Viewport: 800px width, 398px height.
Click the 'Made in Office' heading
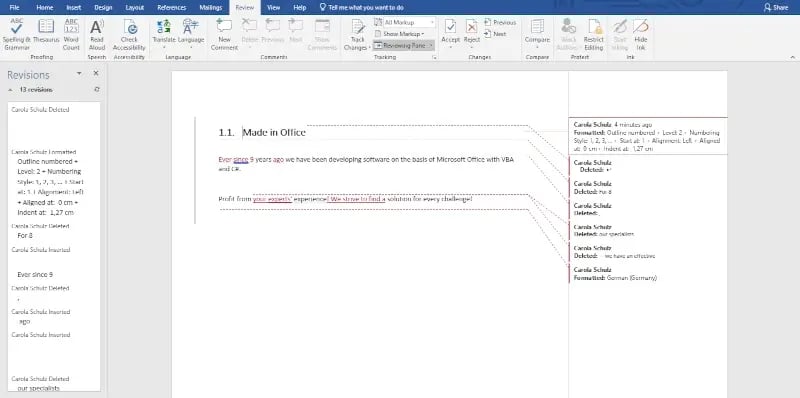pos(274,132)
